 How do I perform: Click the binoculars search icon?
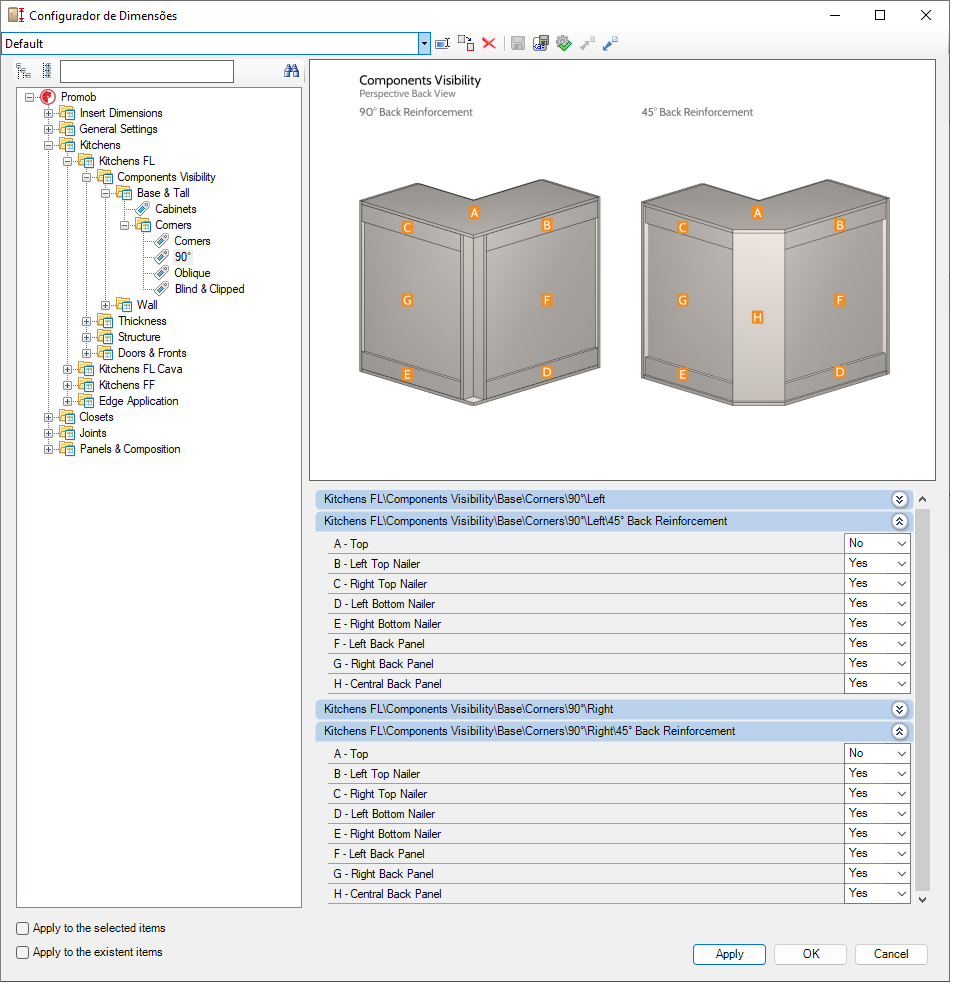coord(291,71)
